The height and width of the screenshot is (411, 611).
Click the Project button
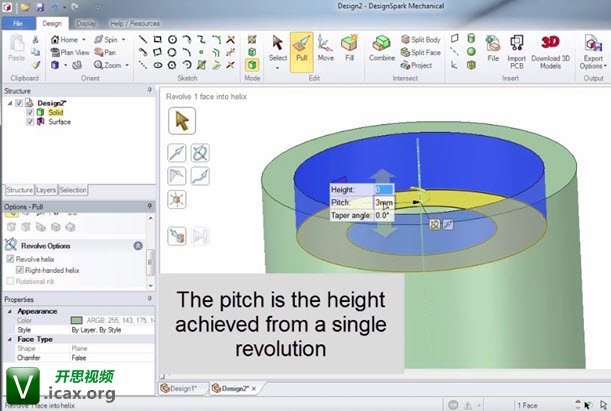(417, 65)
